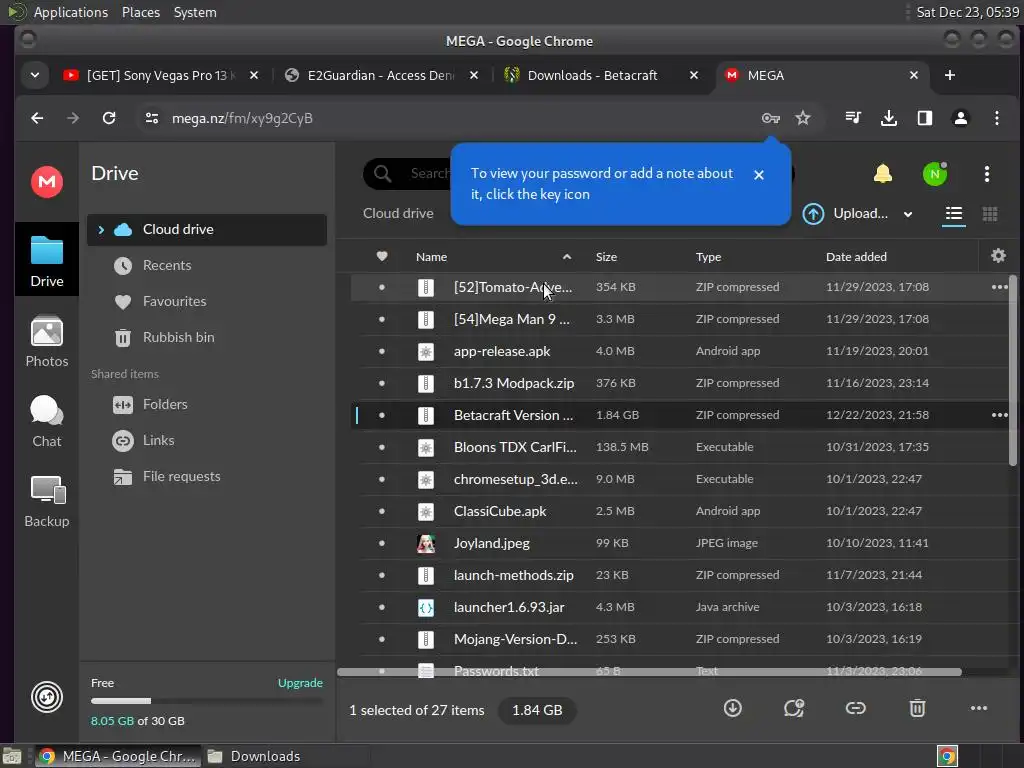Open Chrome three-dot menu
The image size is (1024, 768).
pyautogui.click(x=997, y=118)
